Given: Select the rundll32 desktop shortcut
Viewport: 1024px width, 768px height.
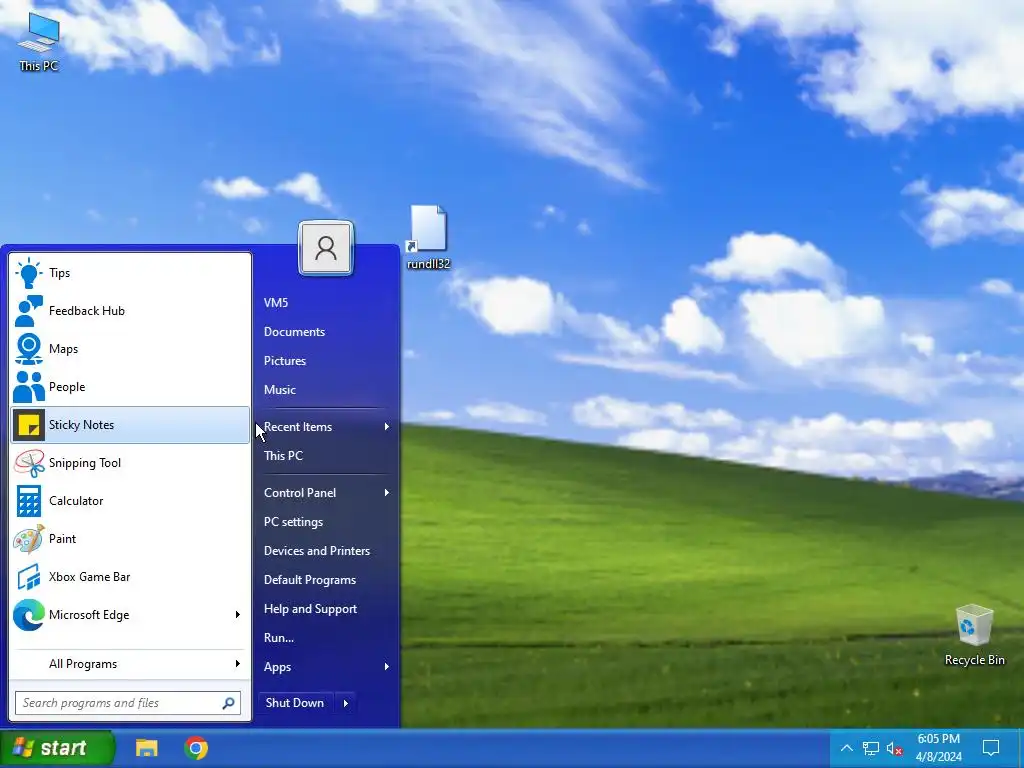Looking at the screenshot, I should point(428,237).
